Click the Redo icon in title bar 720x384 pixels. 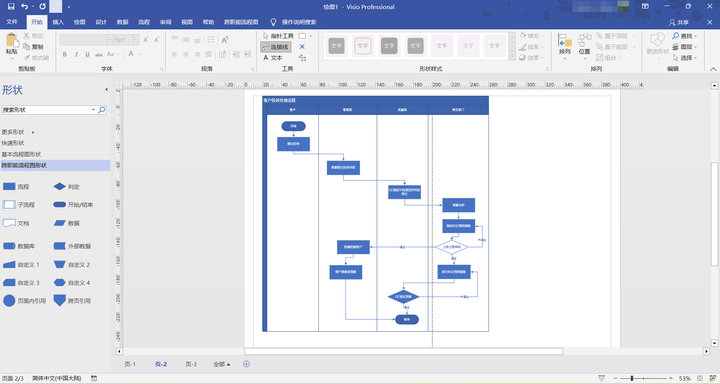42,6
